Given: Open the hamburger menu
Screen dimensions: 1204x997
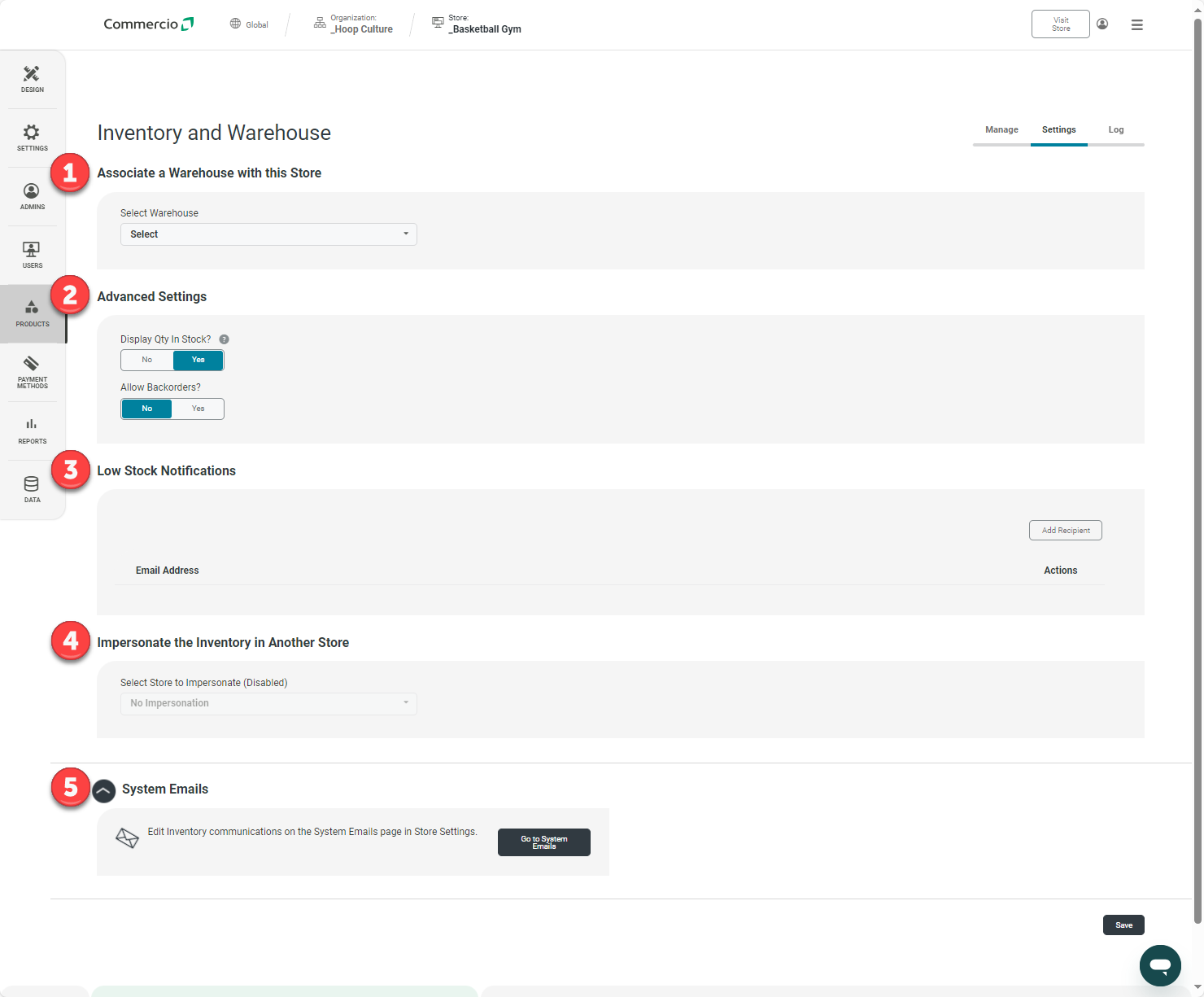Looking at the screenshot, I should click(x=1137, y=25).
